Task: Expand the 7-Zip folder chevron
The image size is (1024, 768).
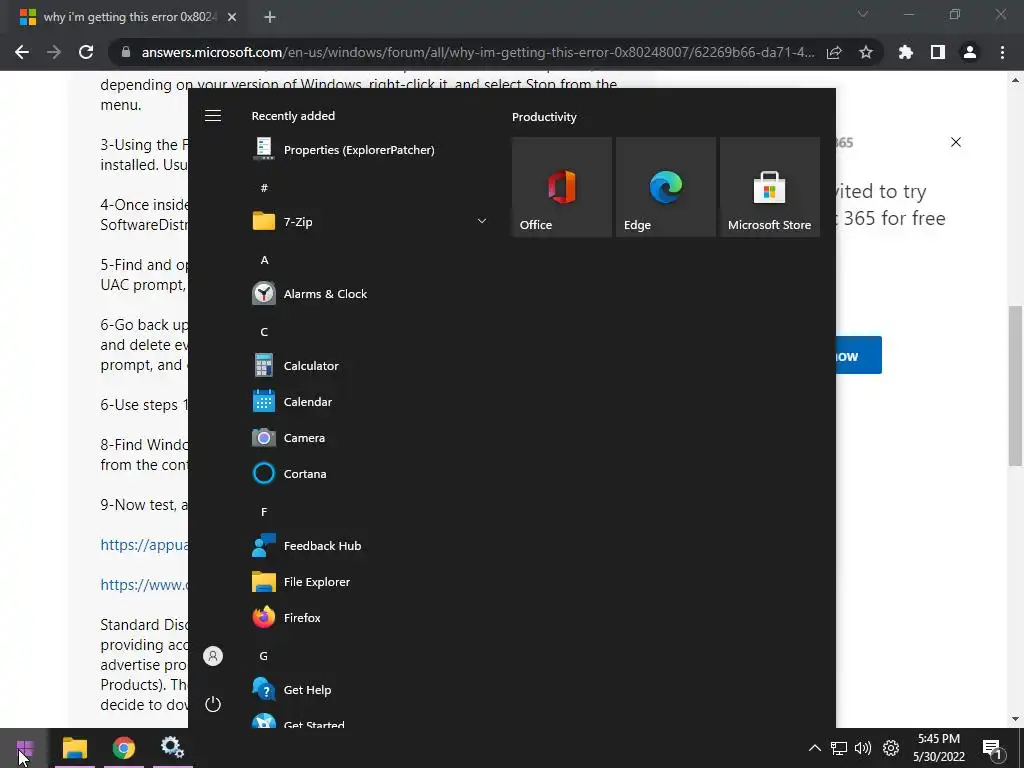Action: pyautogui.click(x=482, y=221)
